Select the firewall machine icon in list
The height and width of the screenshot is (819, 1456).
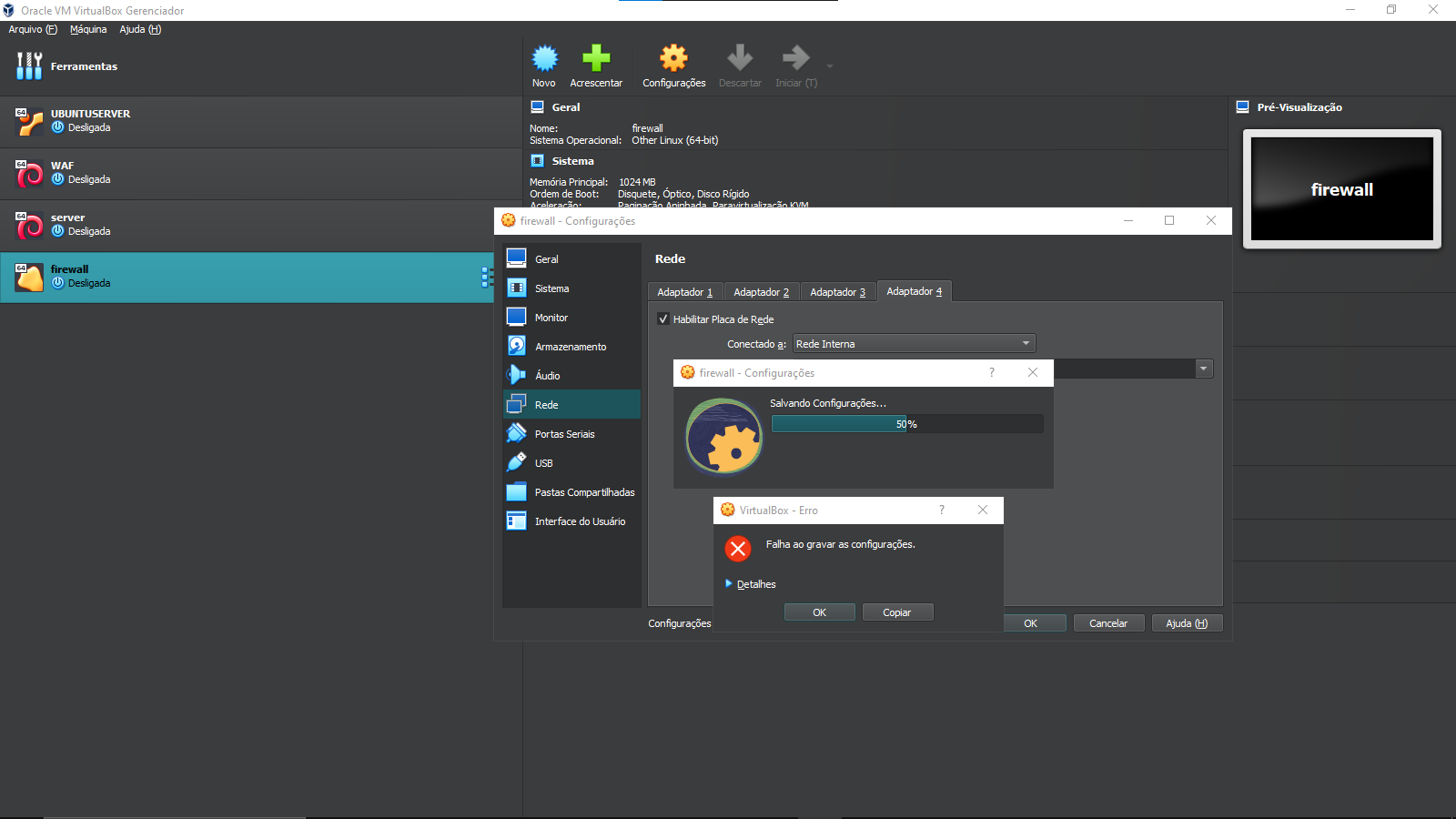pos(29,277)
